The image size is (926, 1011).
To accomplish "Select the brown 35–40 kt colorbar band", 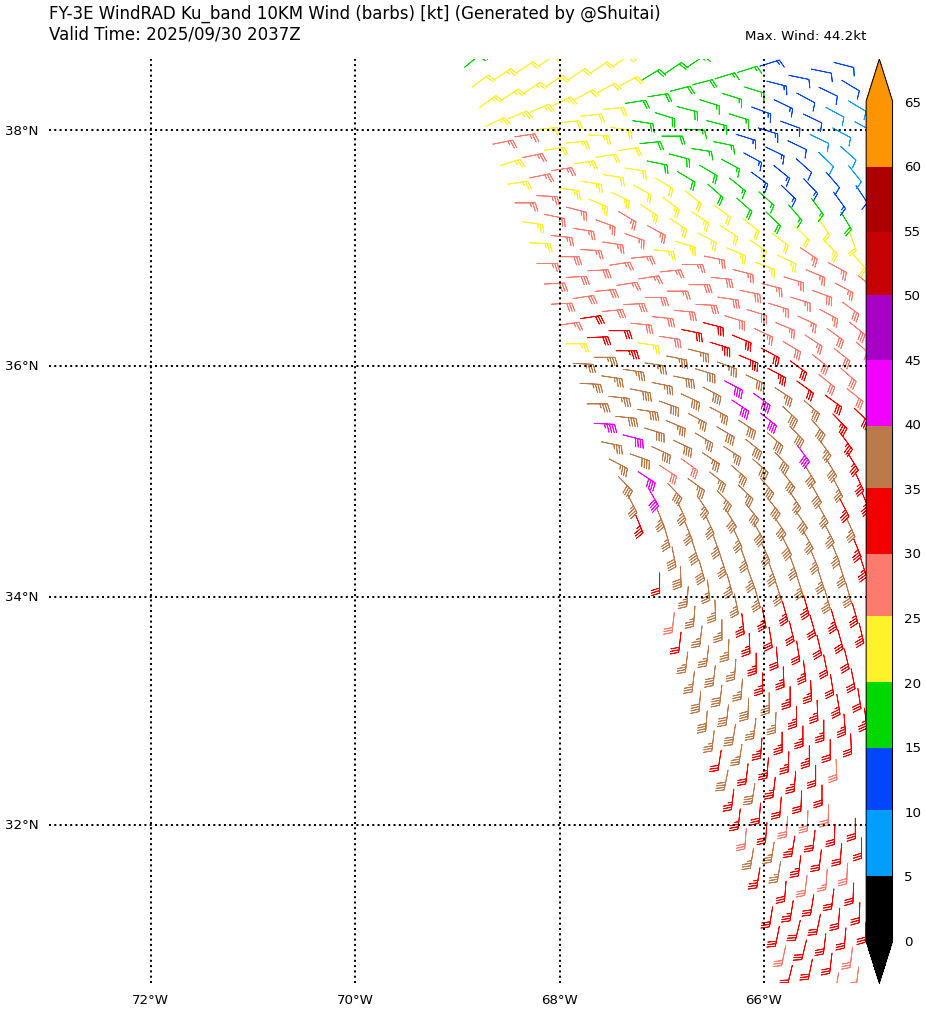I will (x=878, y=457).
